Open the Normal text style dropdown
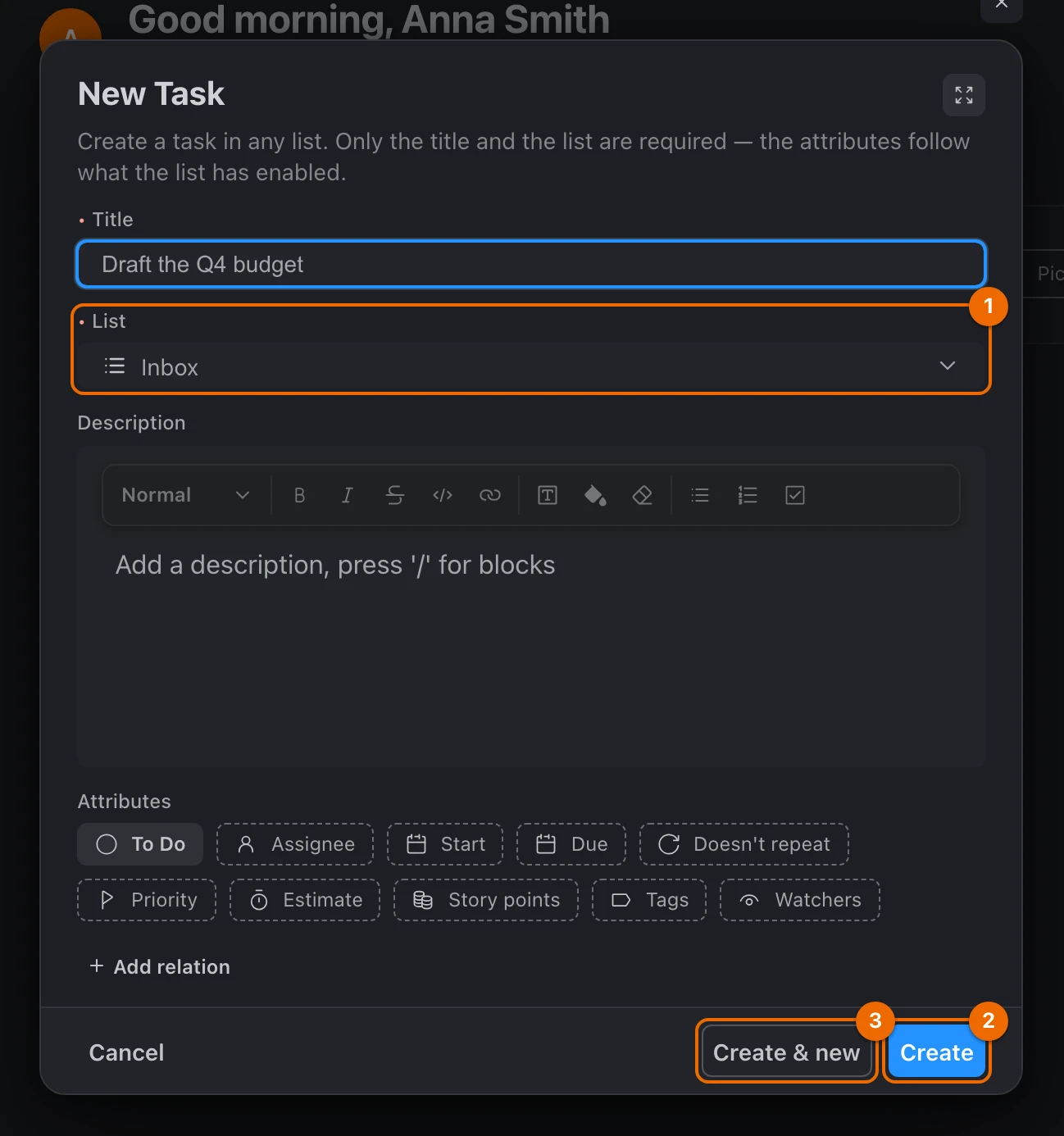This screenshot has height=1136, width=1064. tap(185, 495)
